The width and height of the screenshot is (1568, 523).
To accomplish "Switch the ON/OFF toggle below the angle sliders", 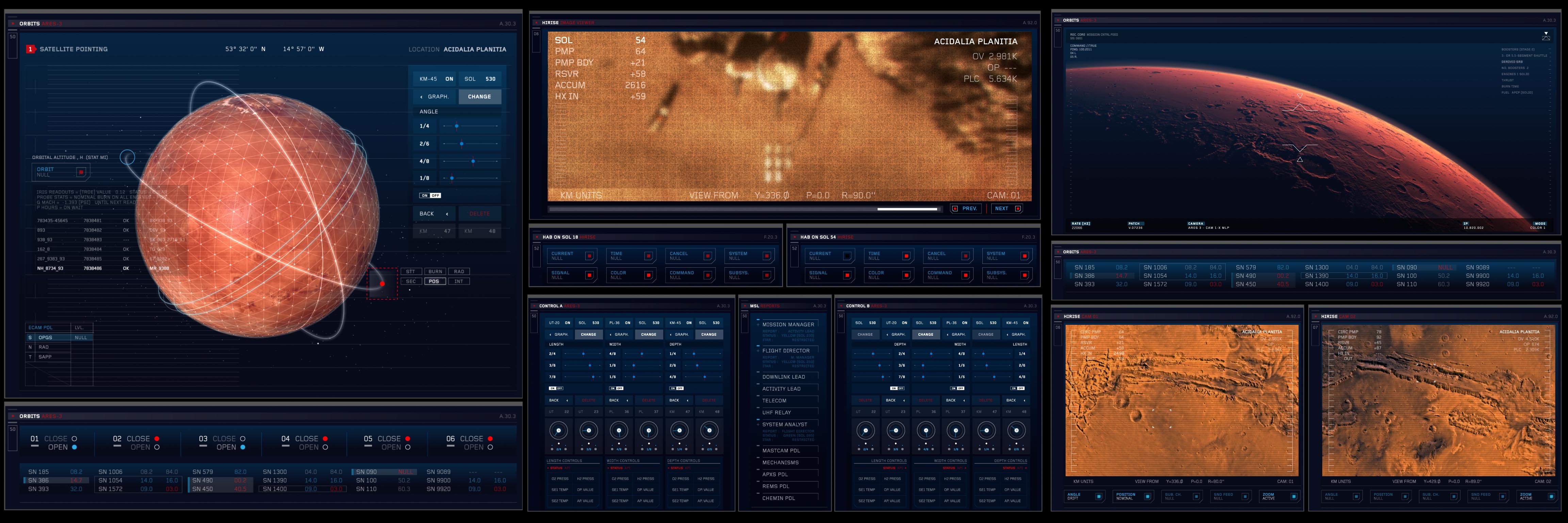I will click(430, 195).
